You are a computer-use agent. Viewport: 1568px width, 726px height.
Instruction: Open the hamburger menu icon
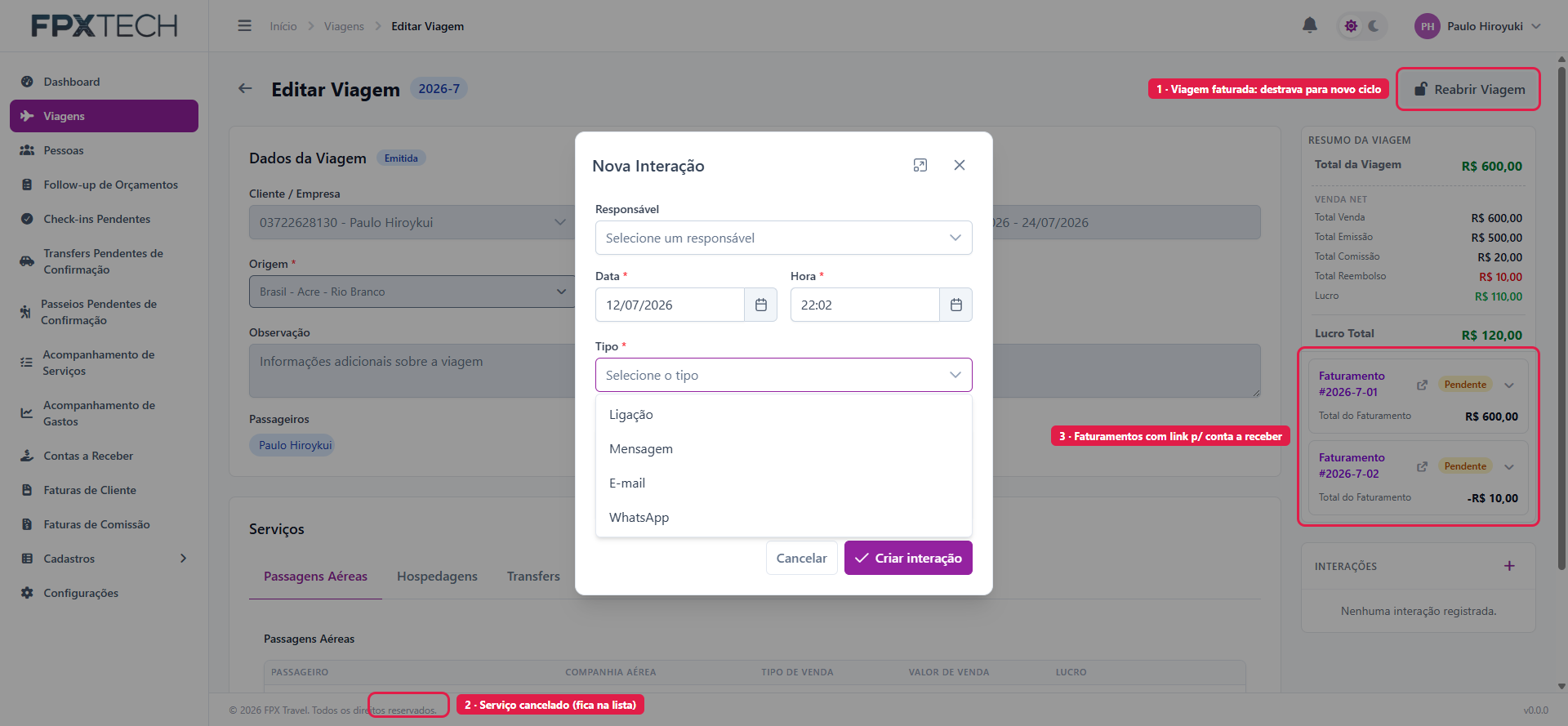(x=244, y=26)
